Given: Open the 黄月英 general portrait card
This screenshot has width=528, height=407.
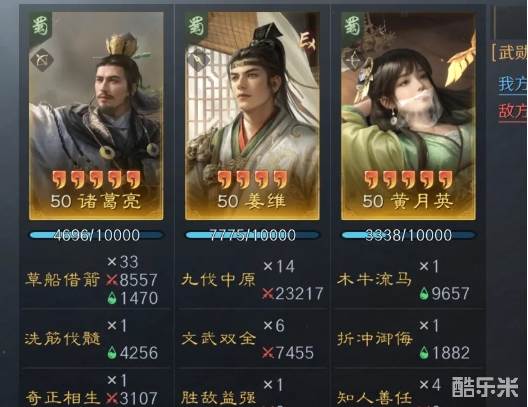Looking at the screenshot, I should pyautogui.click(x=408, y=116).
